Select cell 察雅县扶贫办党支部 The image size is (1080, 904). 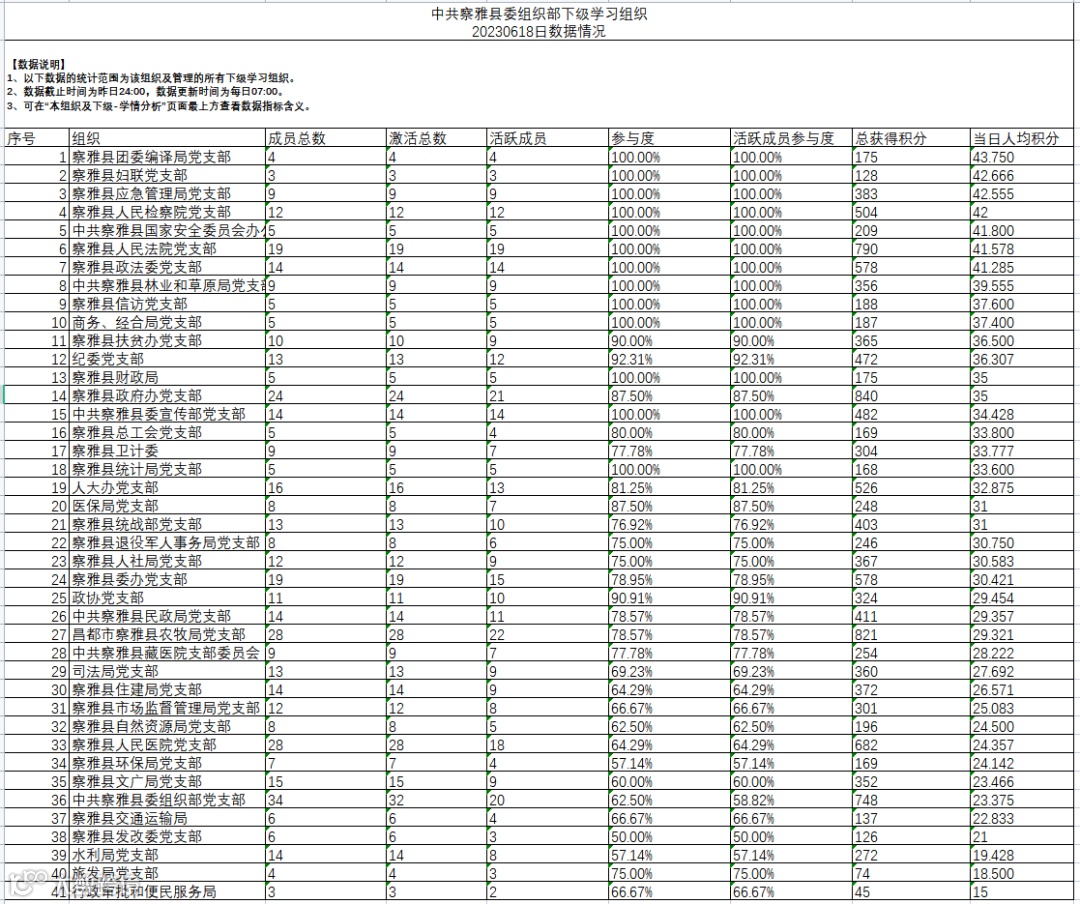[167, 340]
